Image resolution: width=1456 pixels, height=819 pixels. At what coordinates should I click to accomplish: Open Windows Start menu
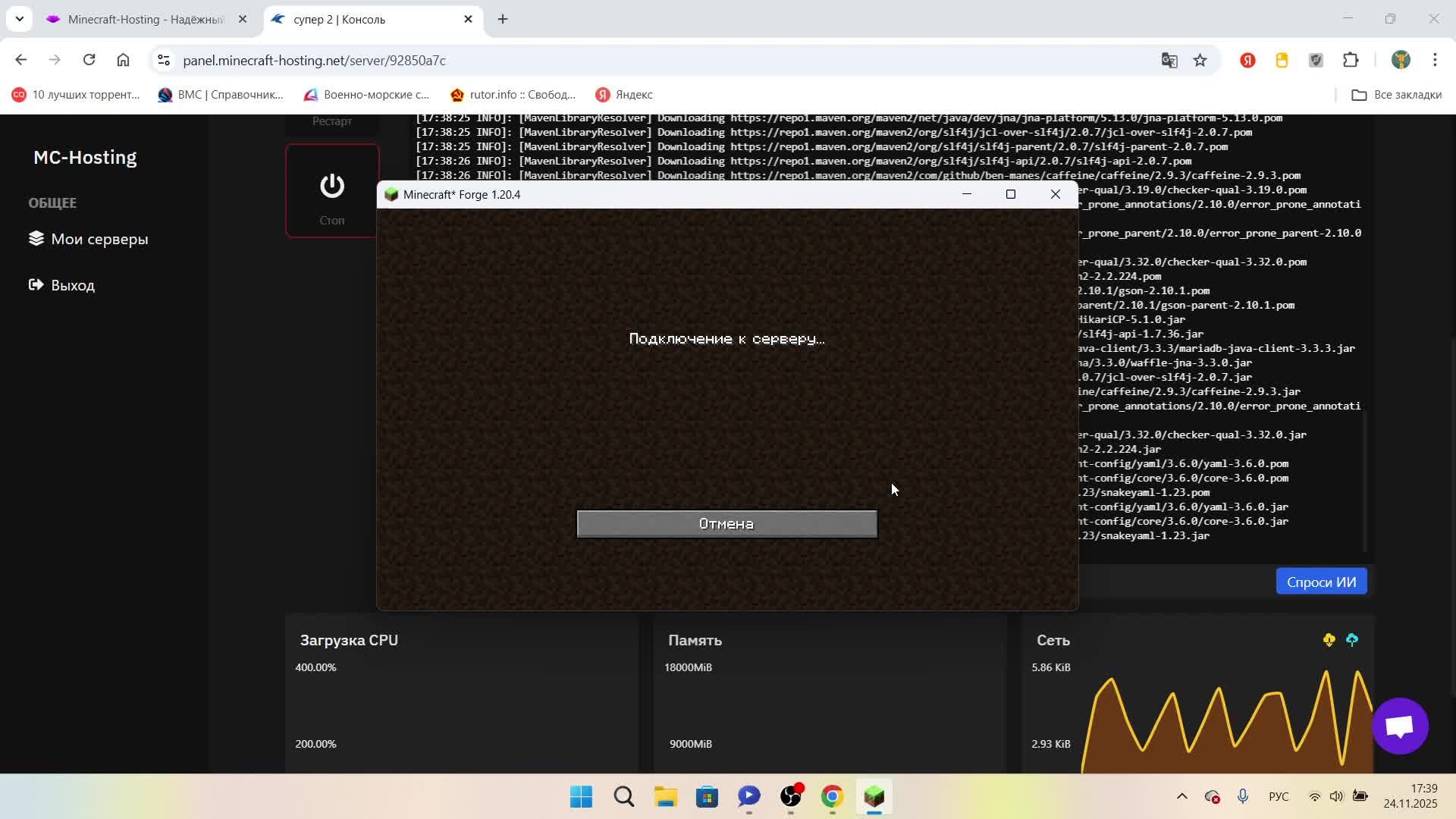pos(582,796)
